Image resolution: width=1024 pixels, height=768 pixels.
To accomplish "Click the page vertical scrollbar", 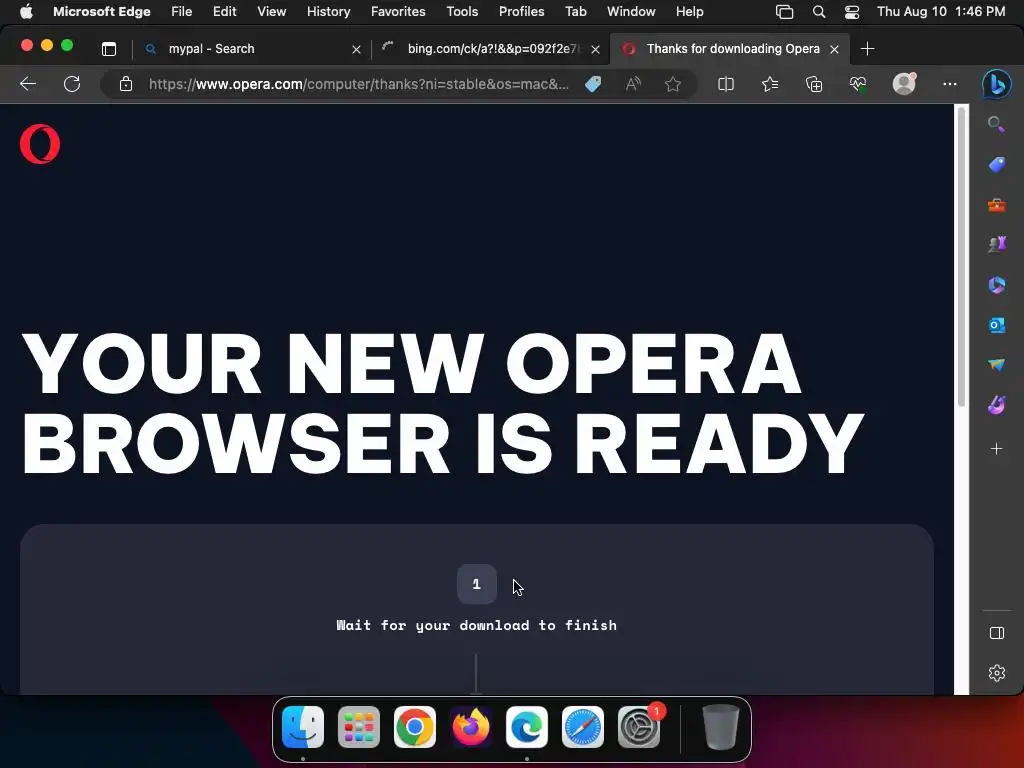I will click(x=961, y=256).
